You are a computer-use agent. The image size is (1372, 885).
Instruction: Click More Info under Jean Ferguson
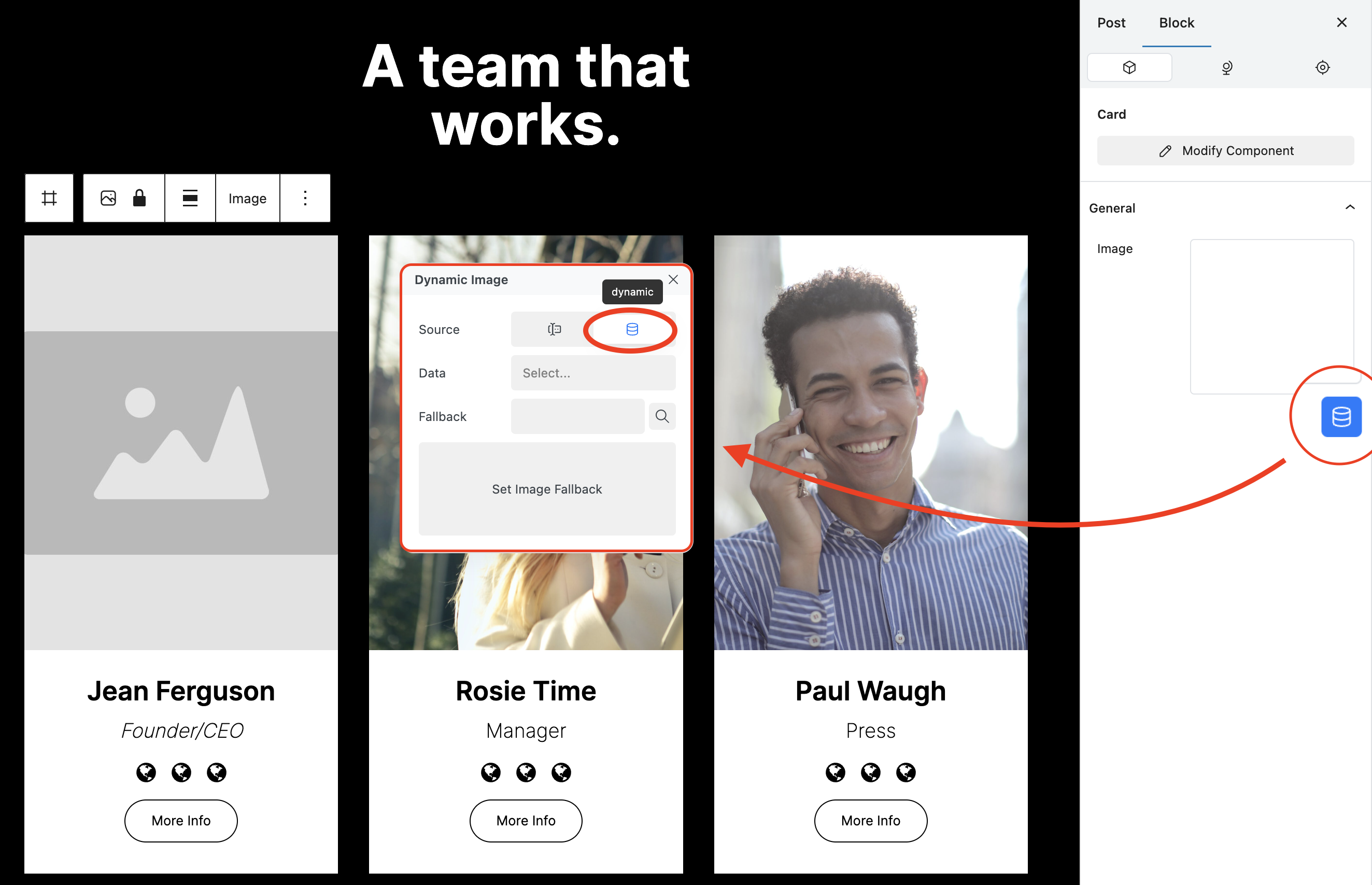pyautogui.click(x=181, y=821)
